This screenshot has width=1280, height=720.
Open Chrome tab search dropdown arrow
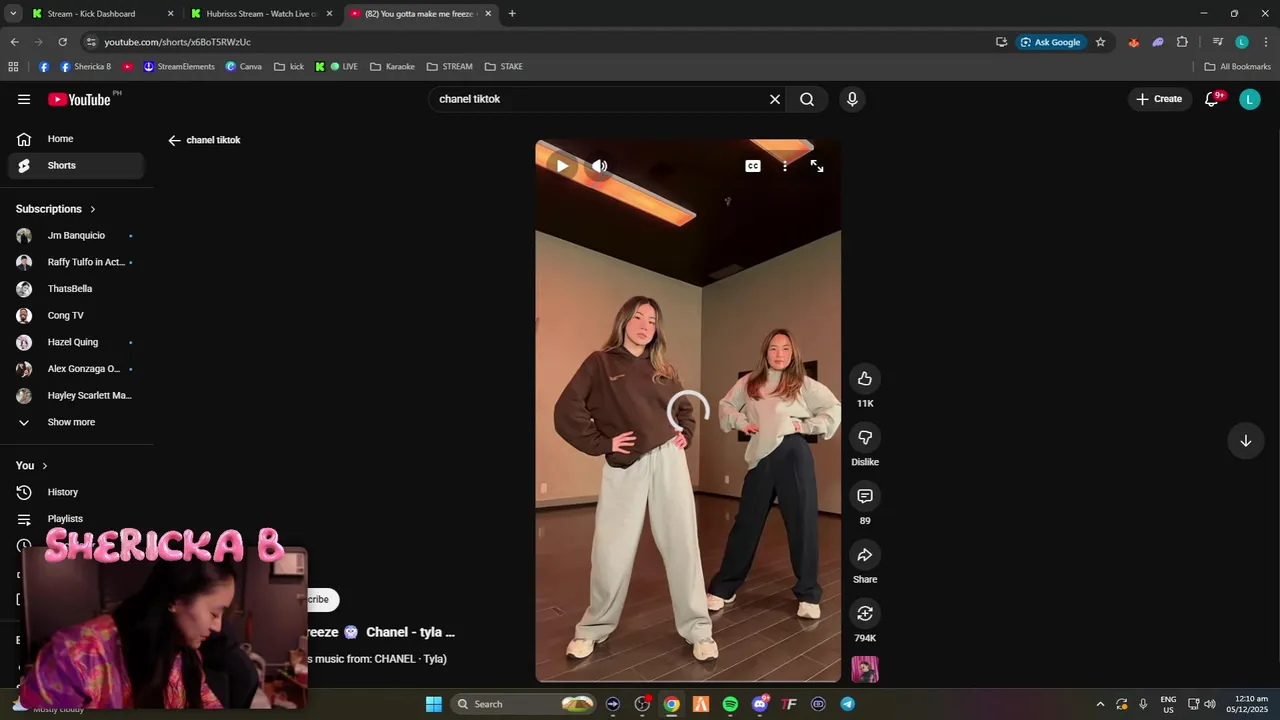13,14
